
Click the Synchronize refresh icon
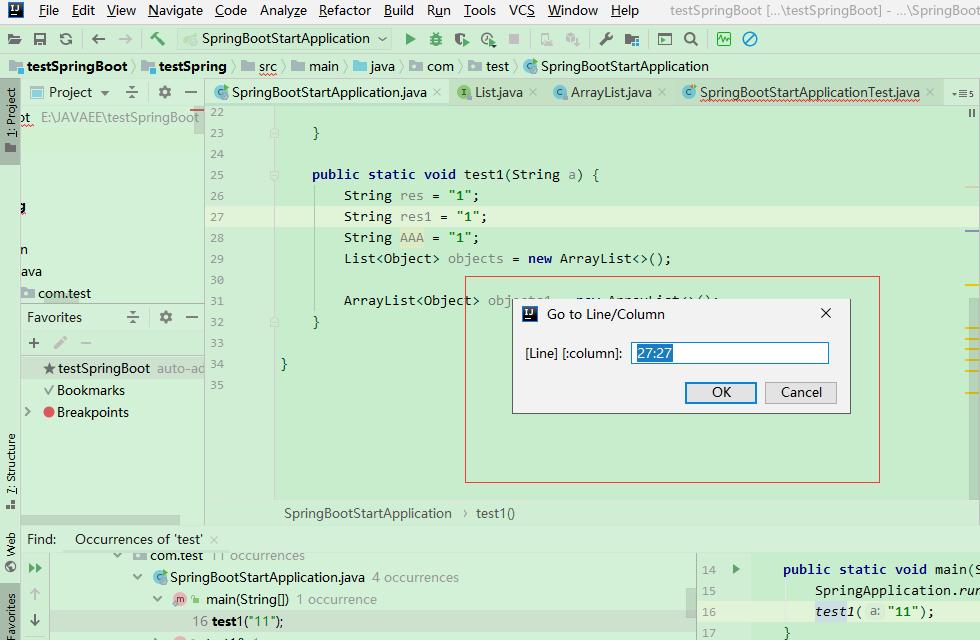point(66,39)
